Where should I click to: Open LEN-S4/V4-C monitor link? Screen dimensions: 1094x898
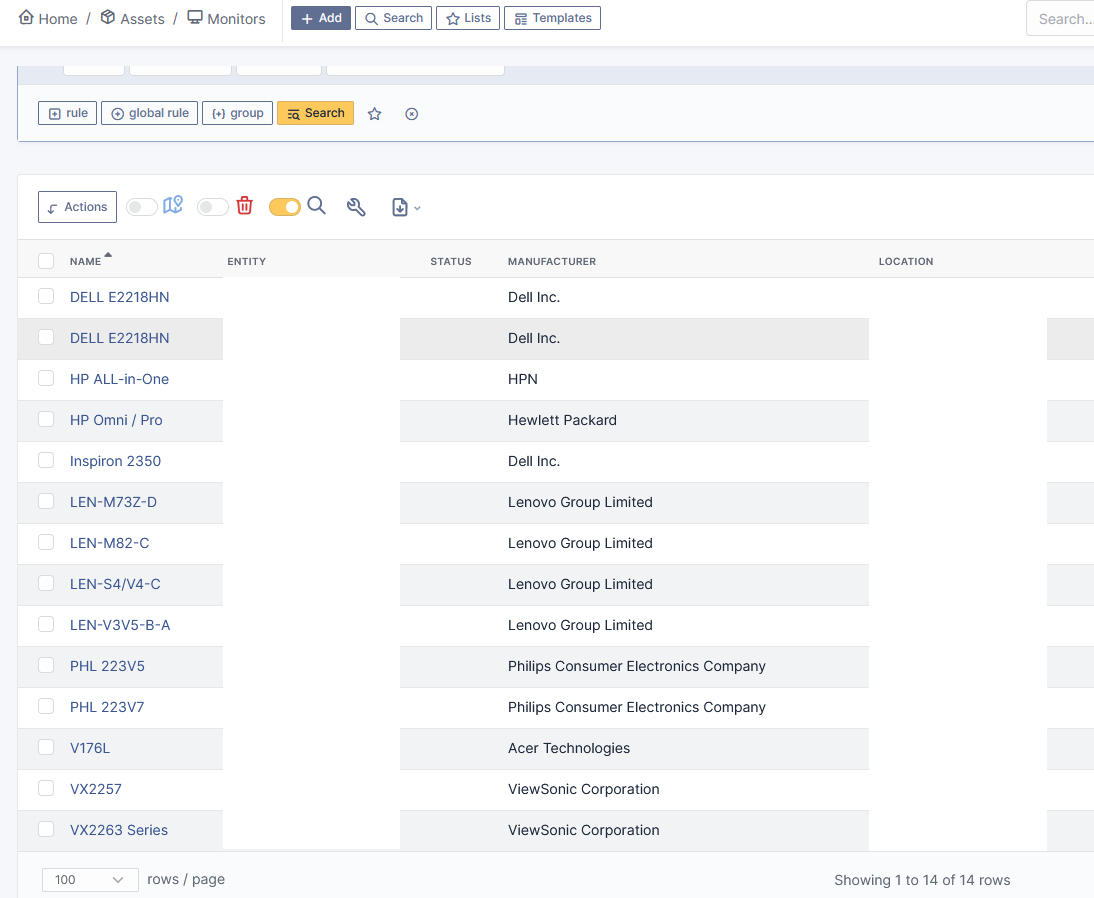115,584
